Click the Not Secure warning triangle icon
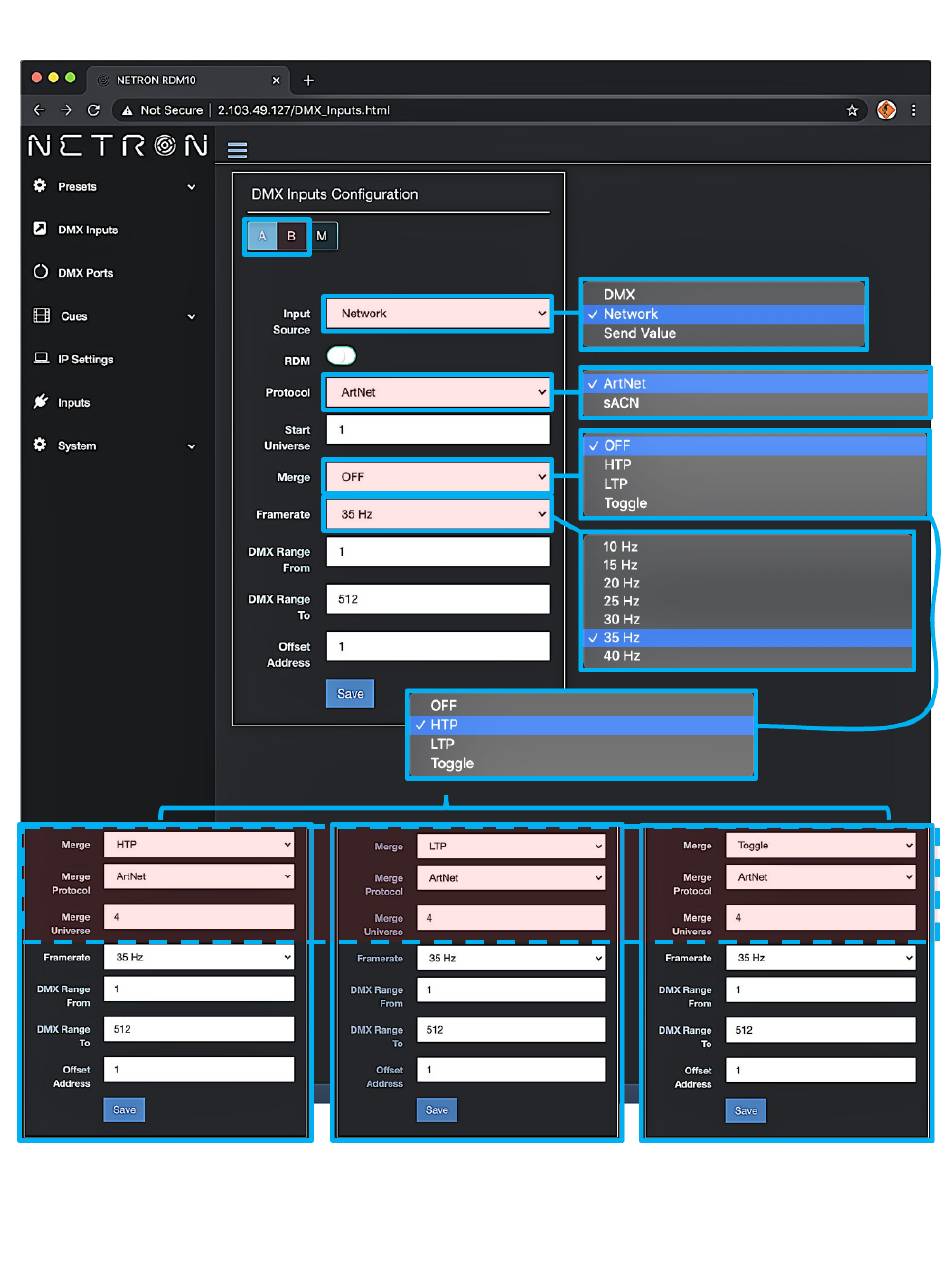 pyautogui.click(x=127, y=110)
